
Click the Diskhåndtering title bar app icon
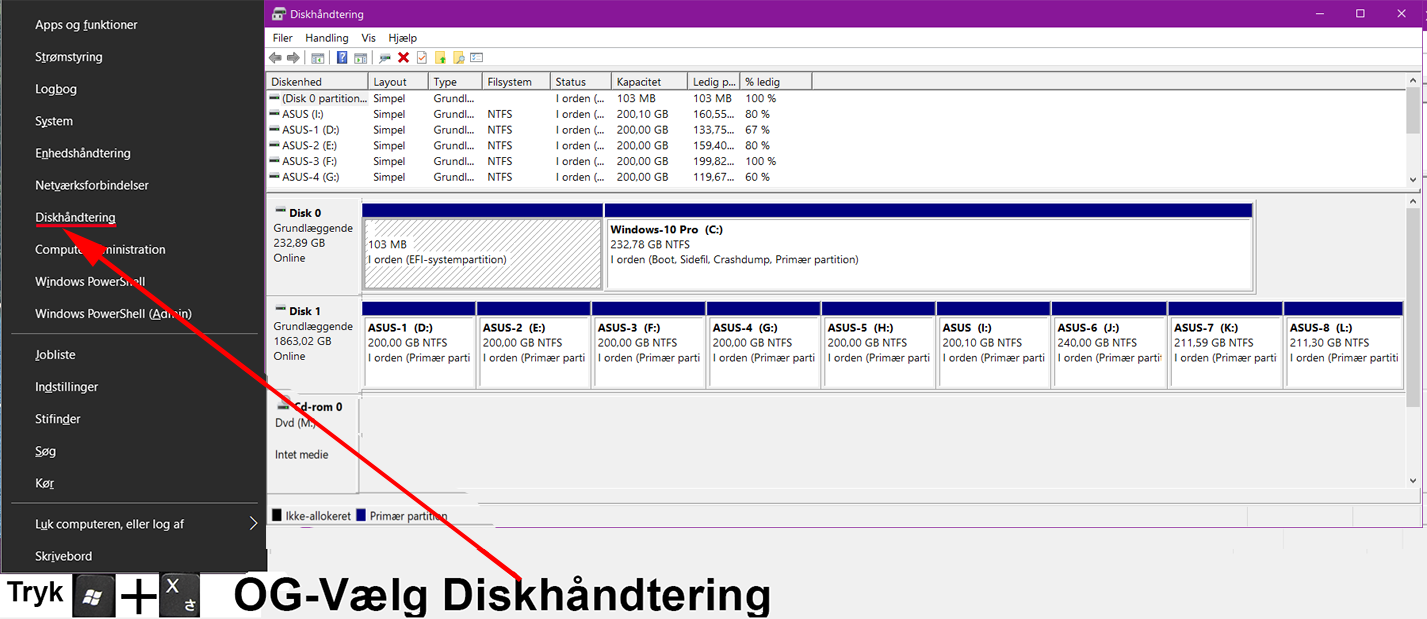(279, 14)
